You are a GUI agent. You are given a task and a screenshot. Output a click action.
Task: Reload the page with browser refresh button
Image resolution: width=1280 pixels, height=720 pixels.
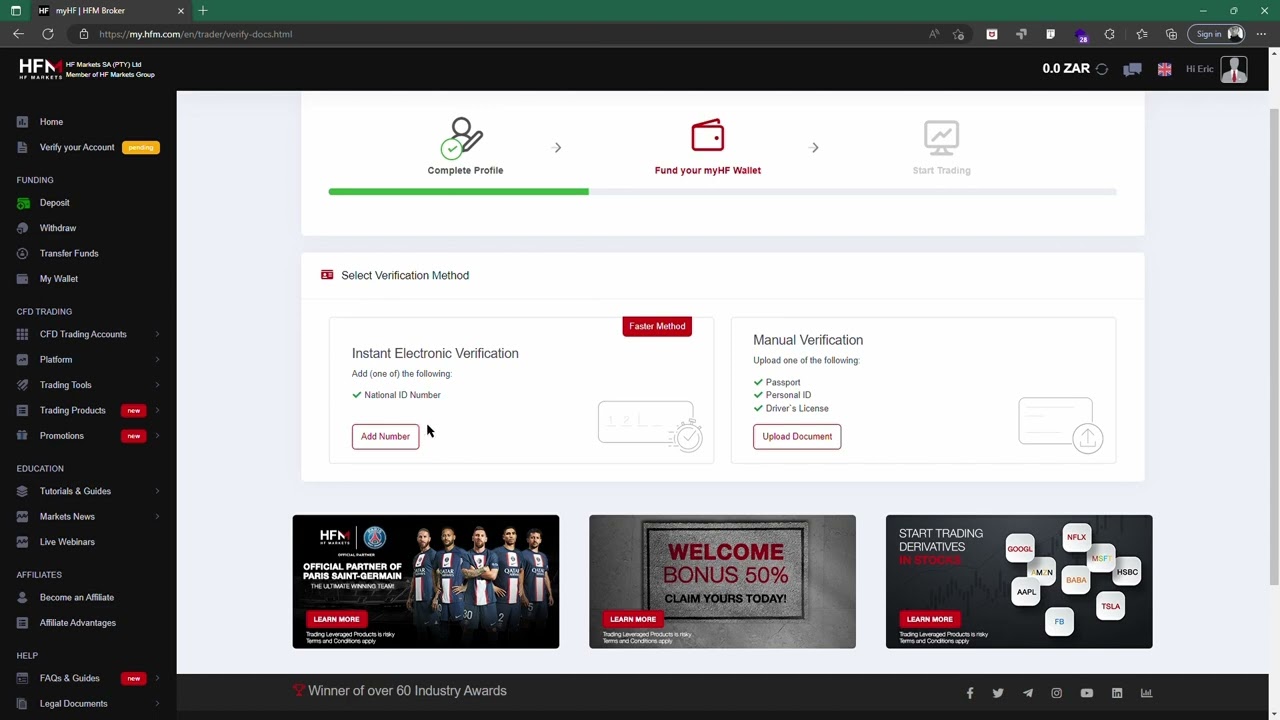click(47, 34)
